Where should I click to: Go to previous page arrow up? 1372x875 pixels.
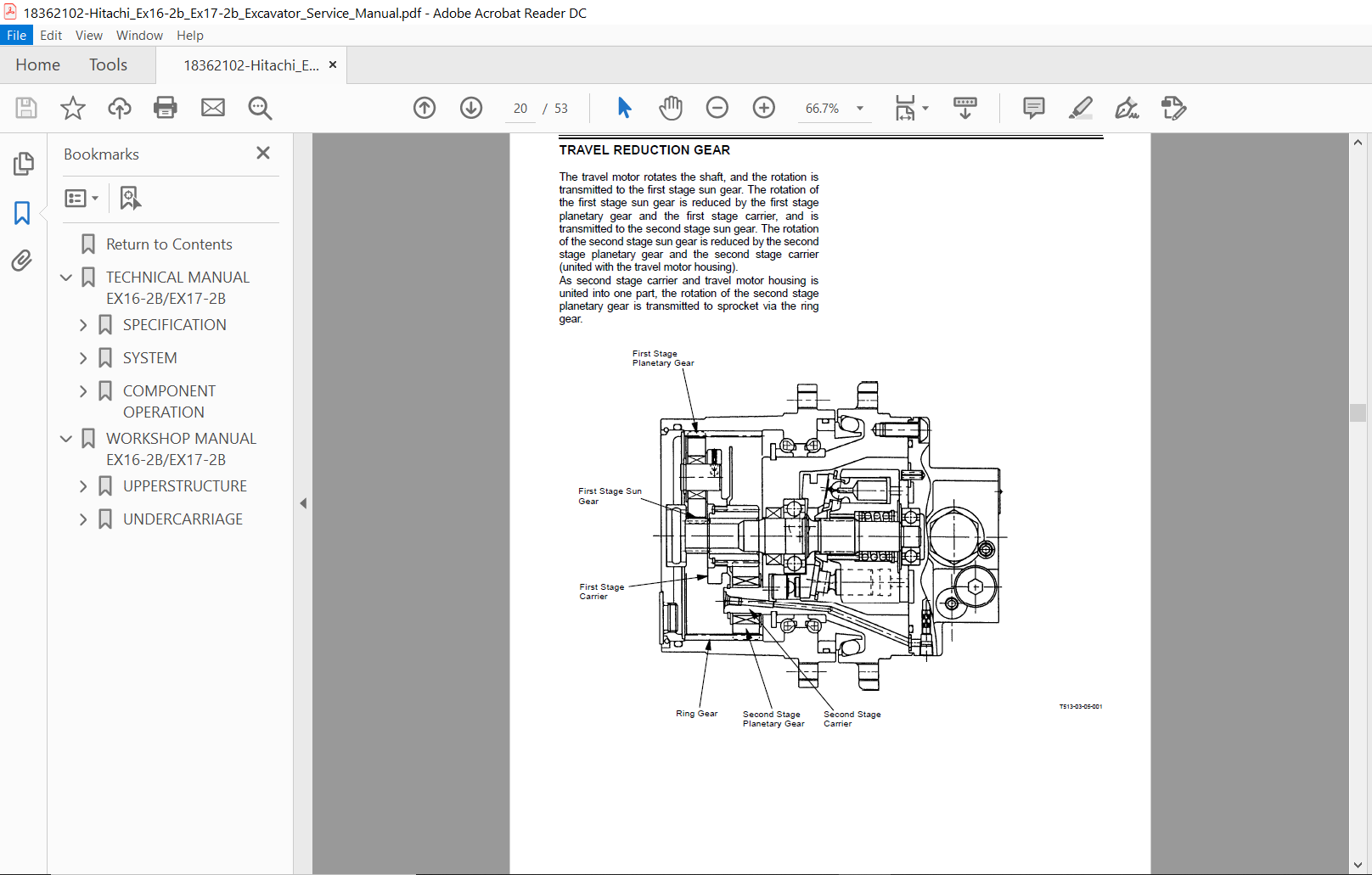pyautogui.click(x=425, y=108)
